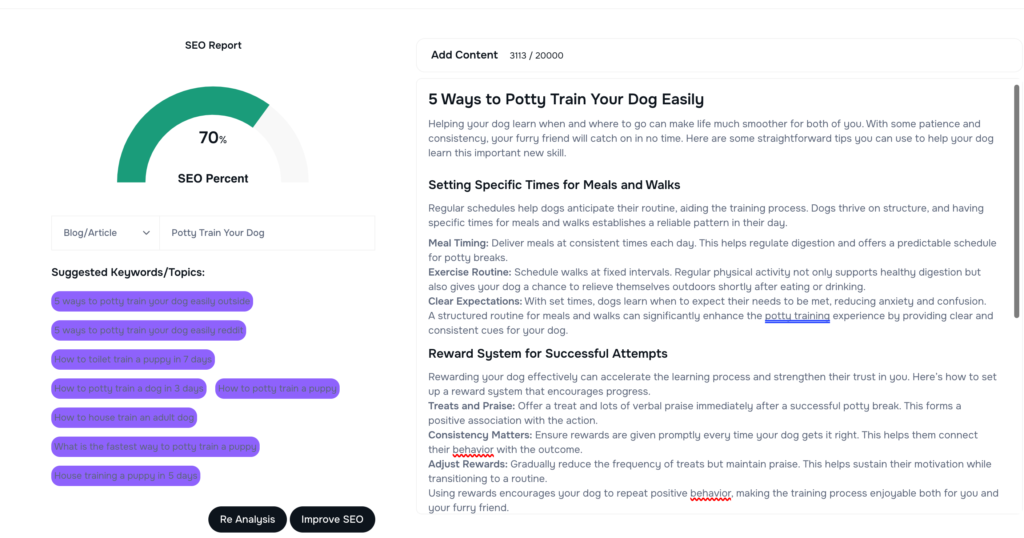Click the Re Analysis button
Viewport: 1024px width, 538px height.
(x=247, y=519)
